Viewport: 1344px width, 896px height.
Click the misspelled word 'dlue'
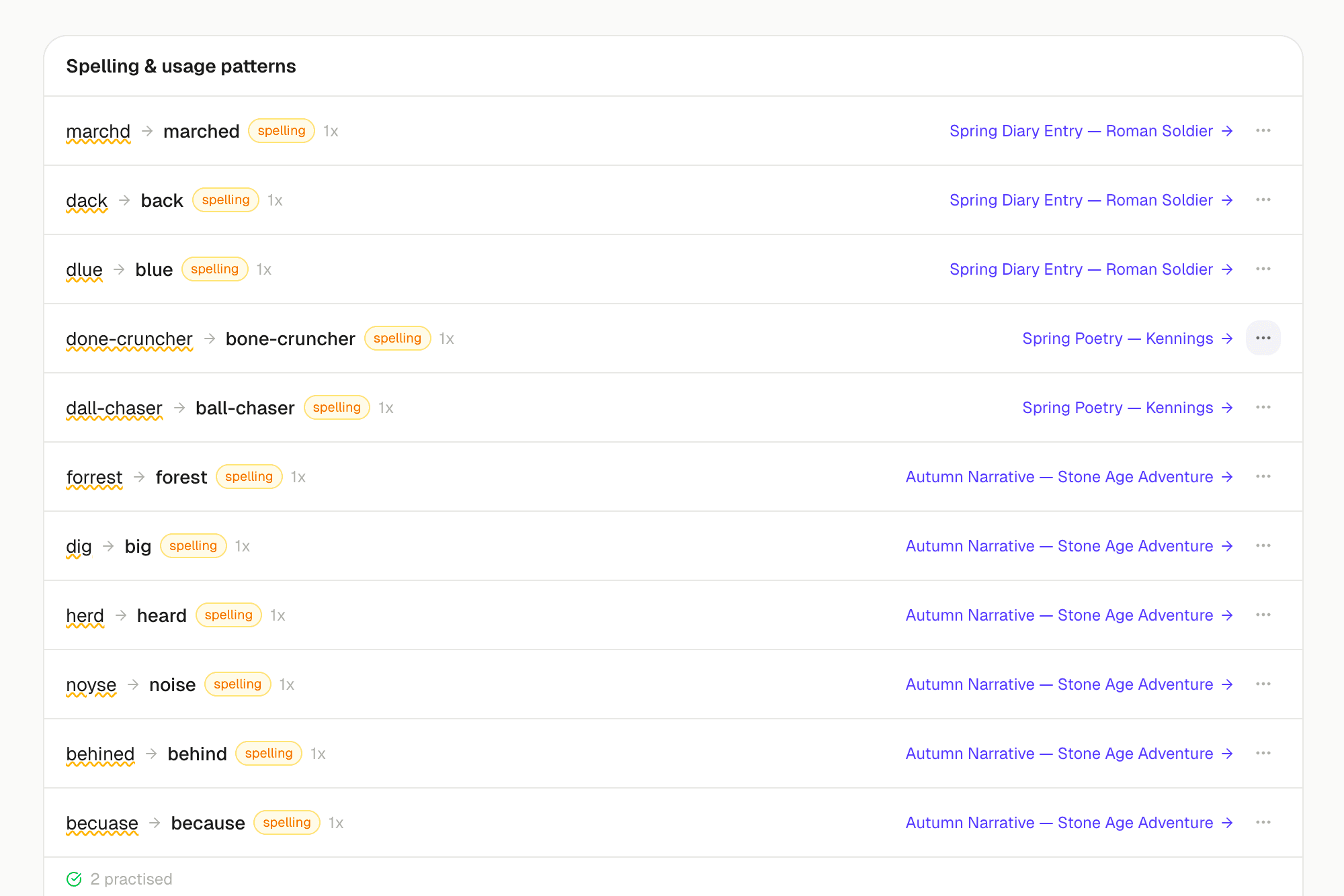coord(84,270)
